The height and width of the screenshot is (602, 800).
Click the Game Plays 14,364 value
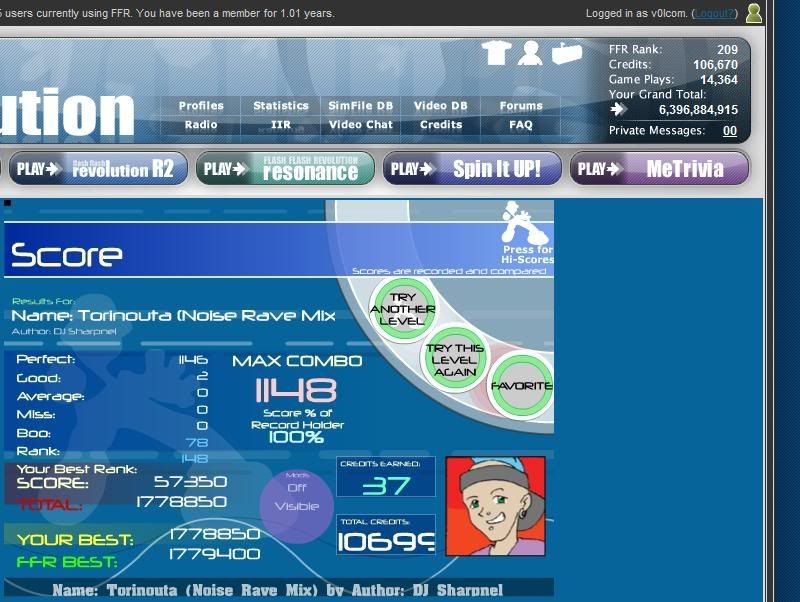[718, 80]
